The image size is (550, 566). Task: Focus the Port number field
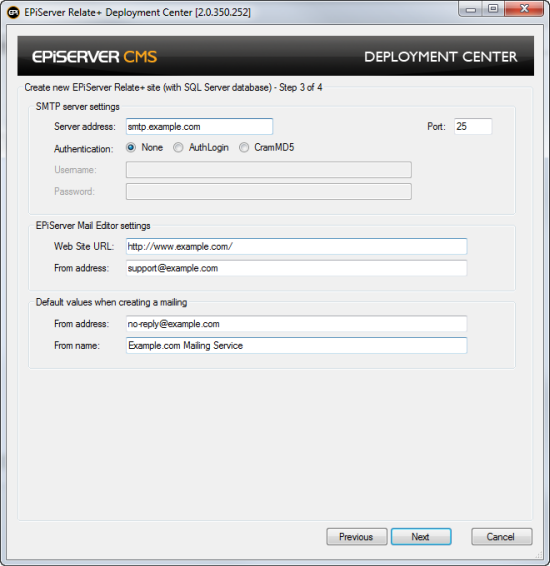tap(473, 126)
